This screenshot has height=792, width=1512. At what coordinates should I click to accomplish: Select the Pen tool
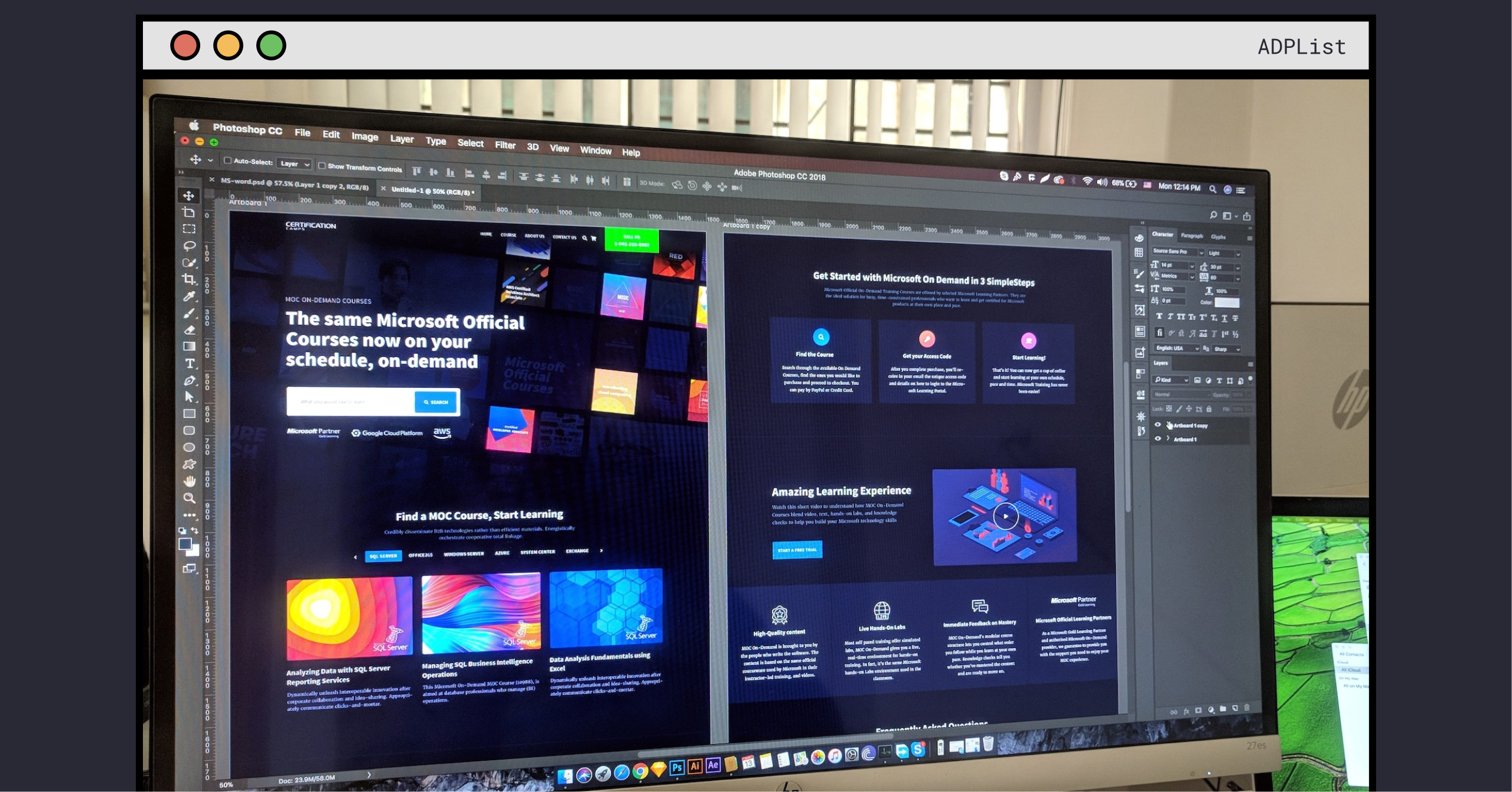point(189,380)
